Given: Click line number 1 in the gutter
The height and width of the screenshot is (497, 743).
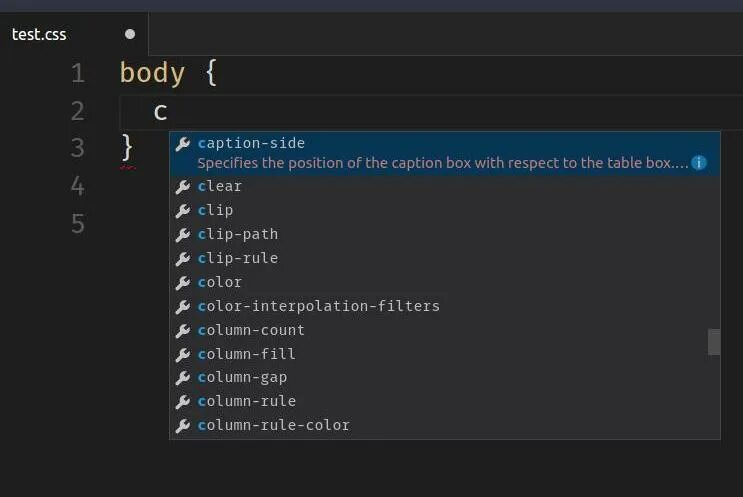Looking at the screenshot, I should (78, 73).
